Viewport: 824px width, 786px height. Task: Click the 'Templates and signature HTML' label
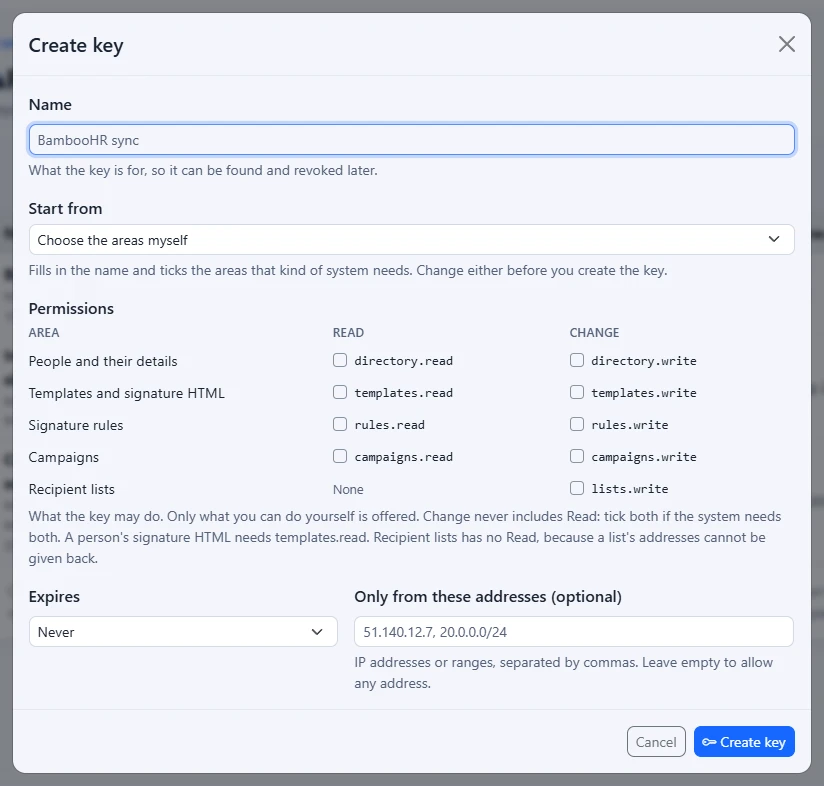[127, 394]
